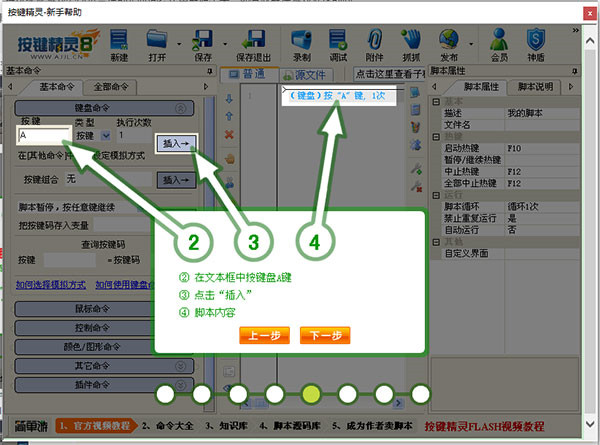
Task: Open the 会员 member icon
Action: [499, 45]
